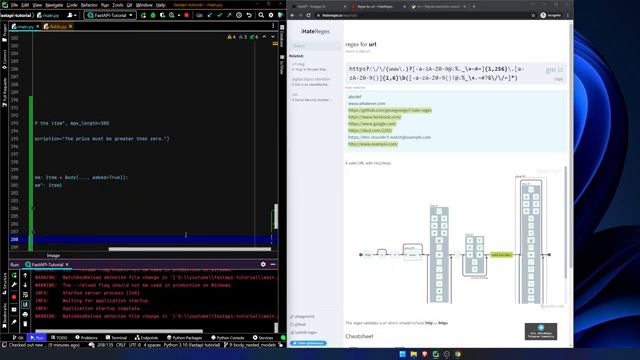Open IDE settings gear in top toolbar

click(x=271, y=15)
